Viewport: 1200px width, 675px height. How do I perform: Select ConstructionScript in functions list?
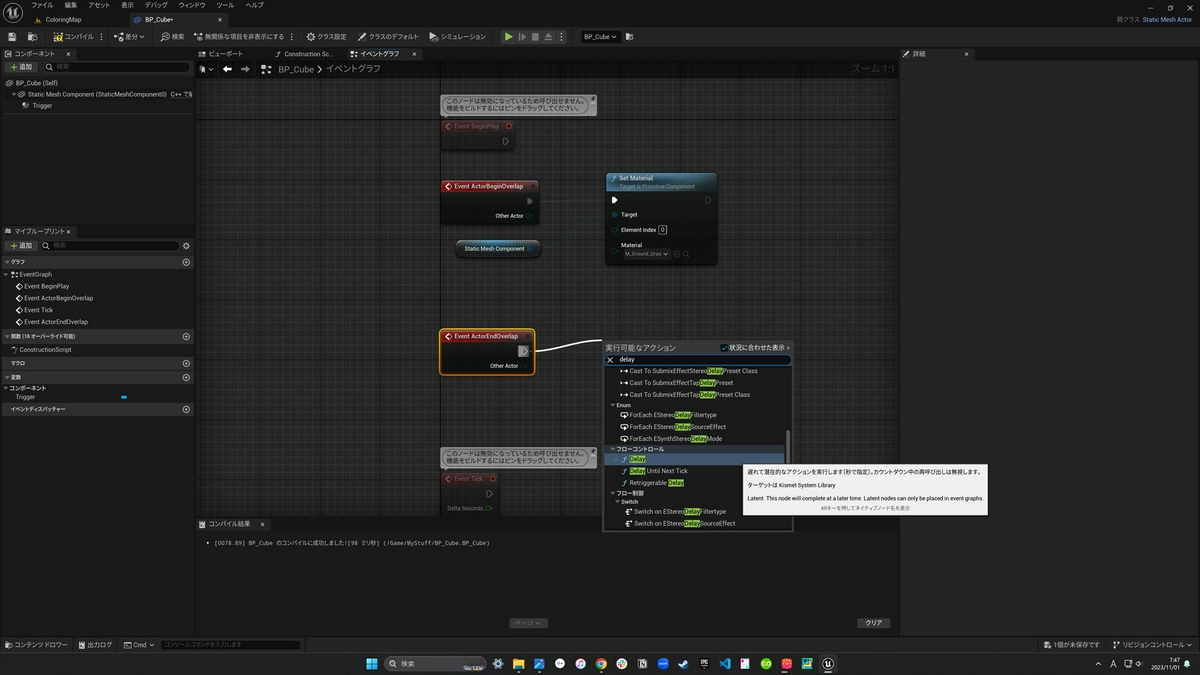pos(45,350)
